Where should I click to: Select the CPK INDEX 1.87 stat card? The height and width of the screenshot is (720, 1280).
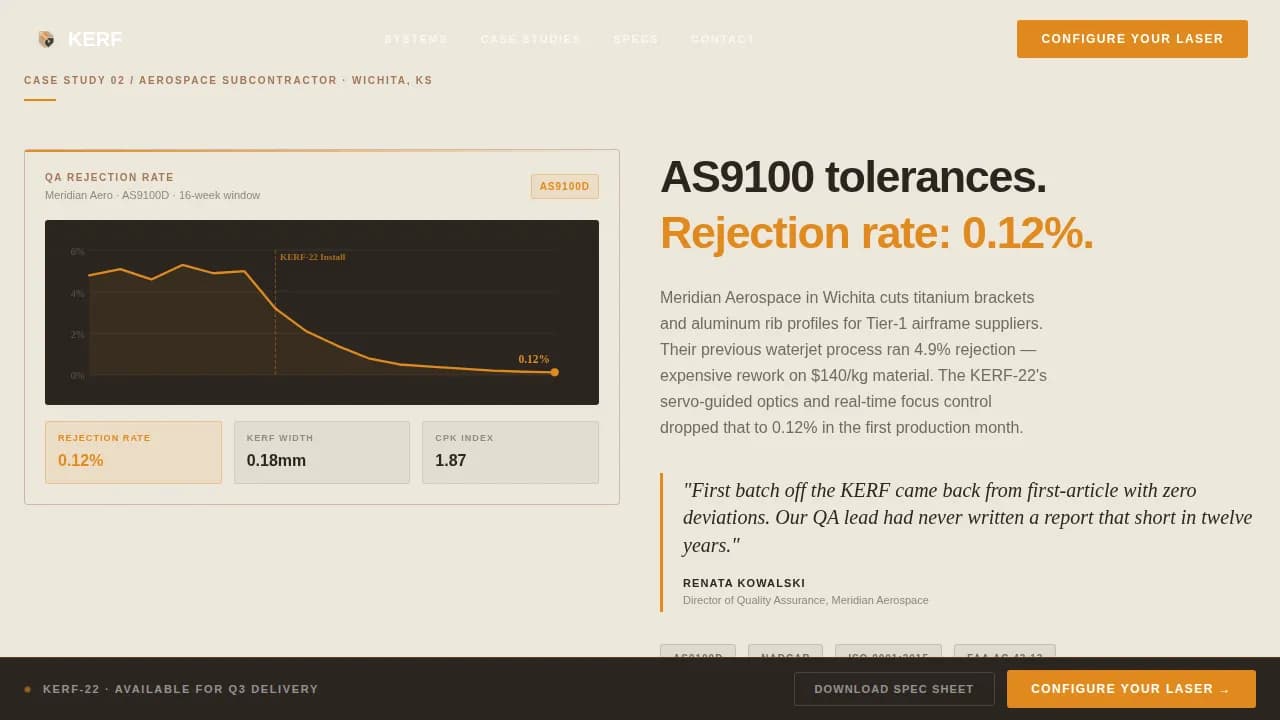(x=510, y=452)
